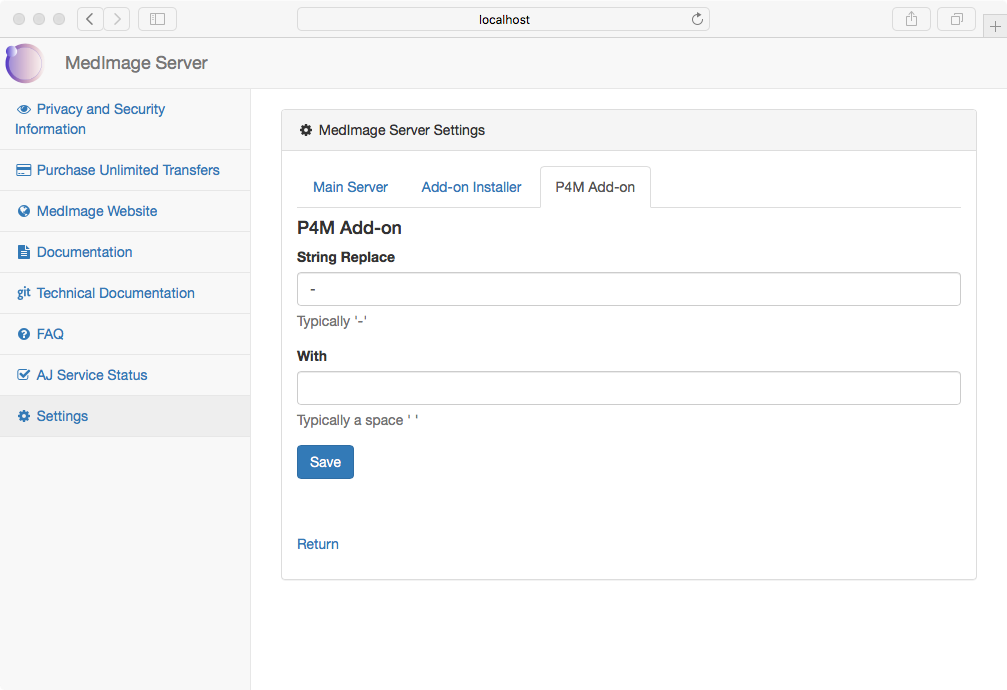This screenshot has width=1007, height=690.
Task: Click the Return link
Action: 318,544
